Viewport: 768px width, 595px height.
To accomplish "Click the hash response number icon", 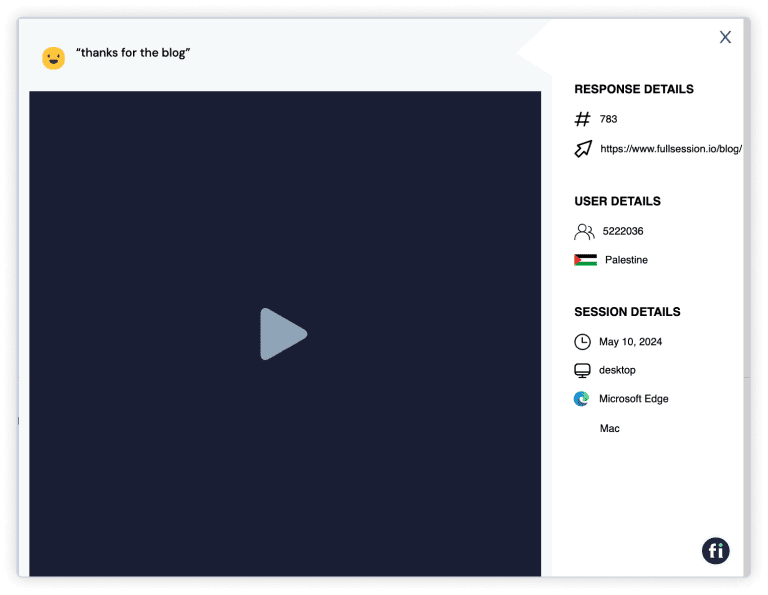I will pos(583,120).
